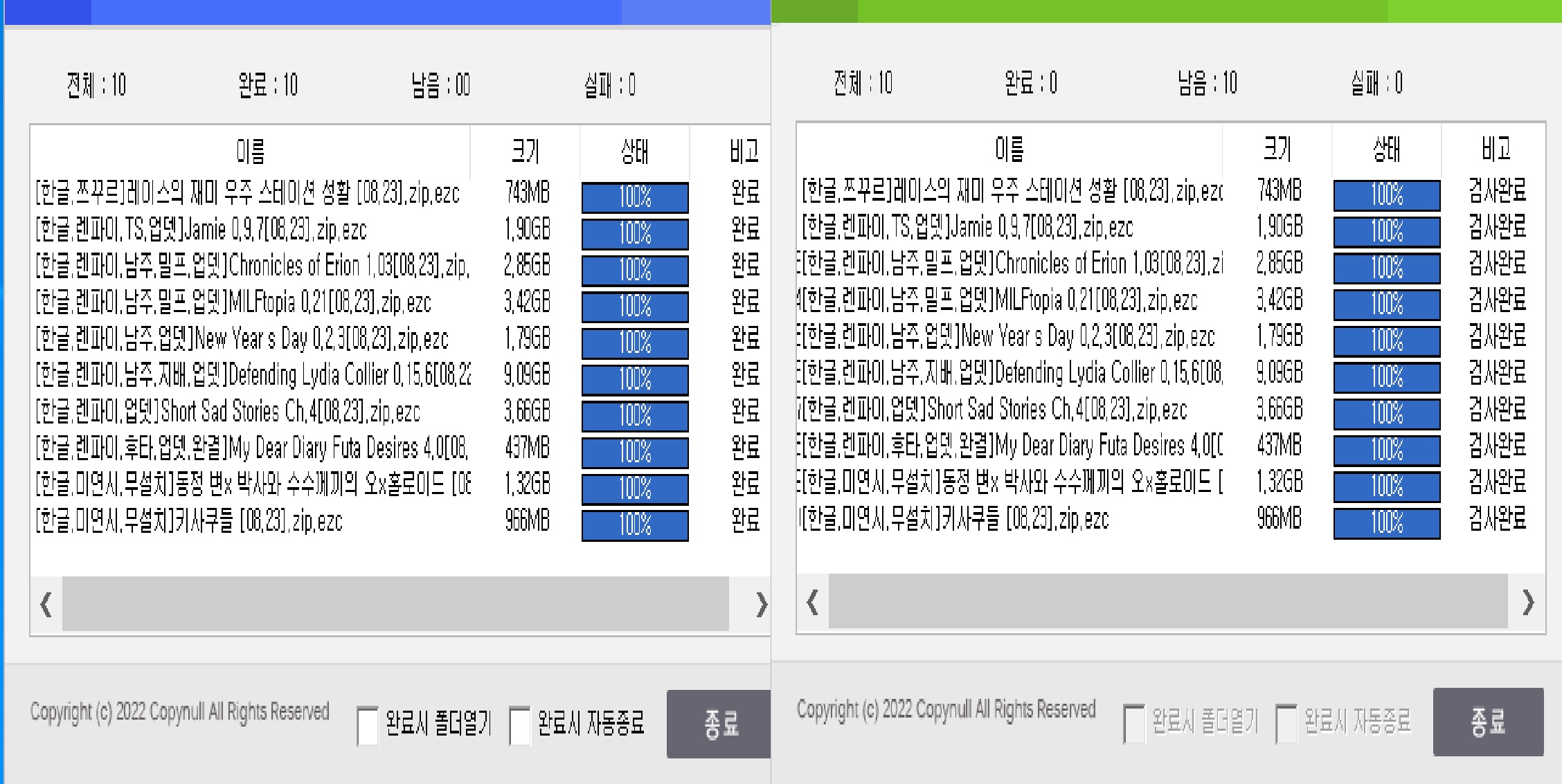Select 966MB 키사쿠들 row in left list

click(188, 520)
